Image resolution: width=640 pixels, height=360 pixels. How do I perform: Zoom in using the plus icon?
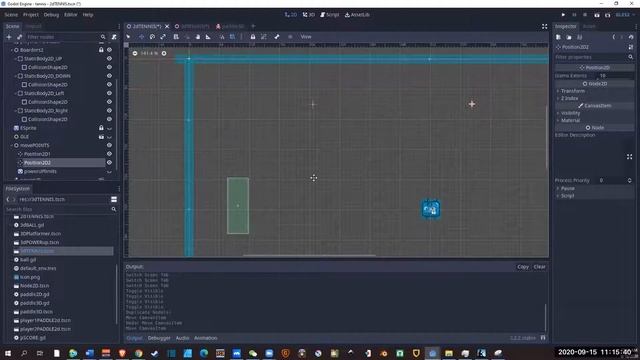(x=164, y=53)
